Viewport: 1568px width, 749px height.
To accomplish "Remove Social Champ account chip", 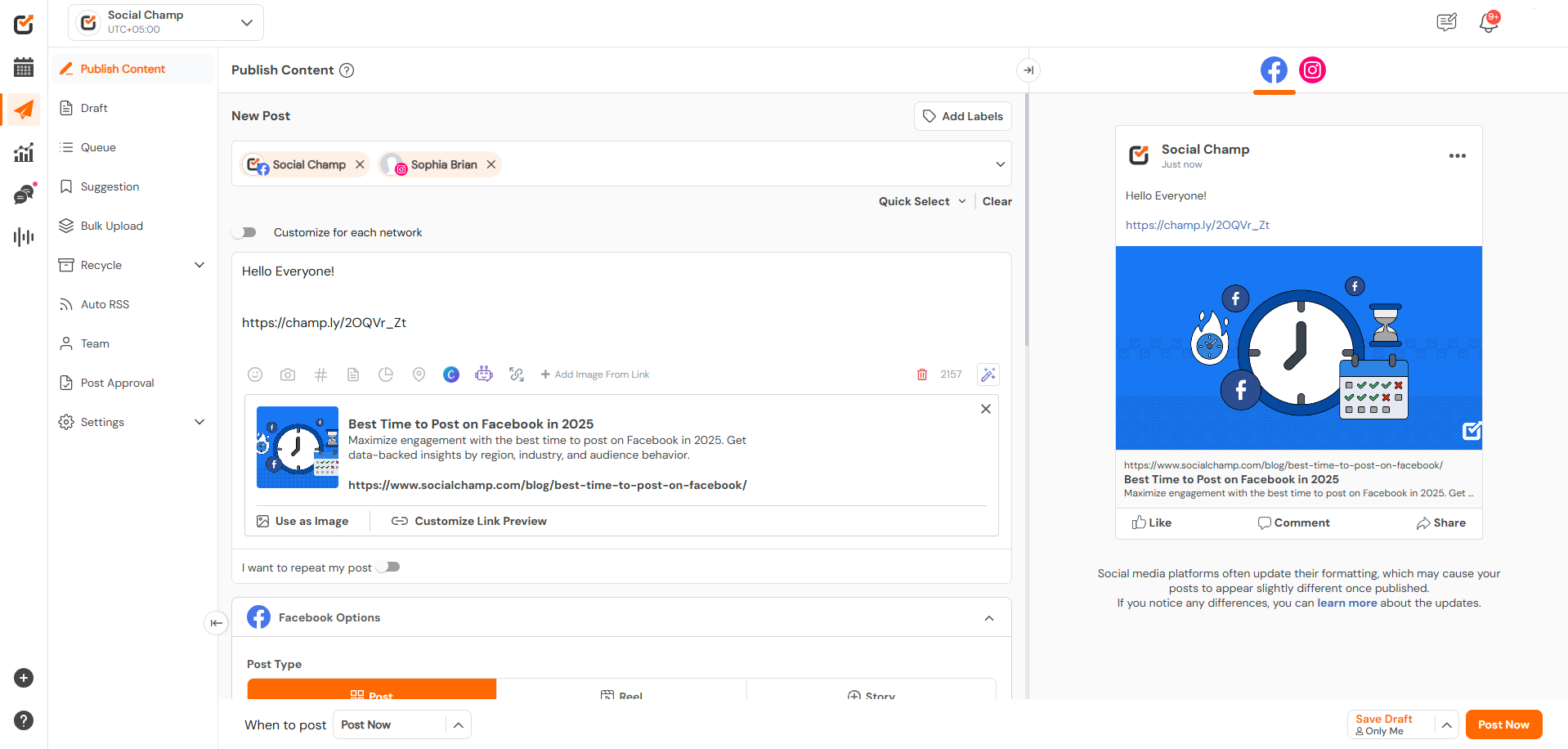I will tap(360, 164).
